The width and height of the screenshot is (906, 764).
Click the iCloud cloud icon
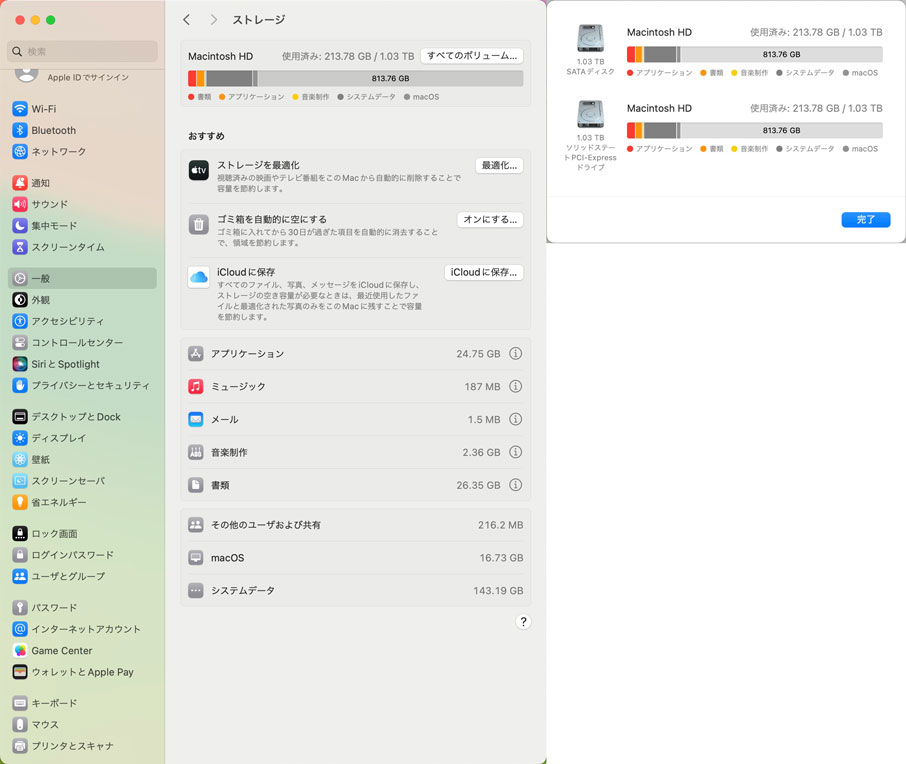[199, 277]
